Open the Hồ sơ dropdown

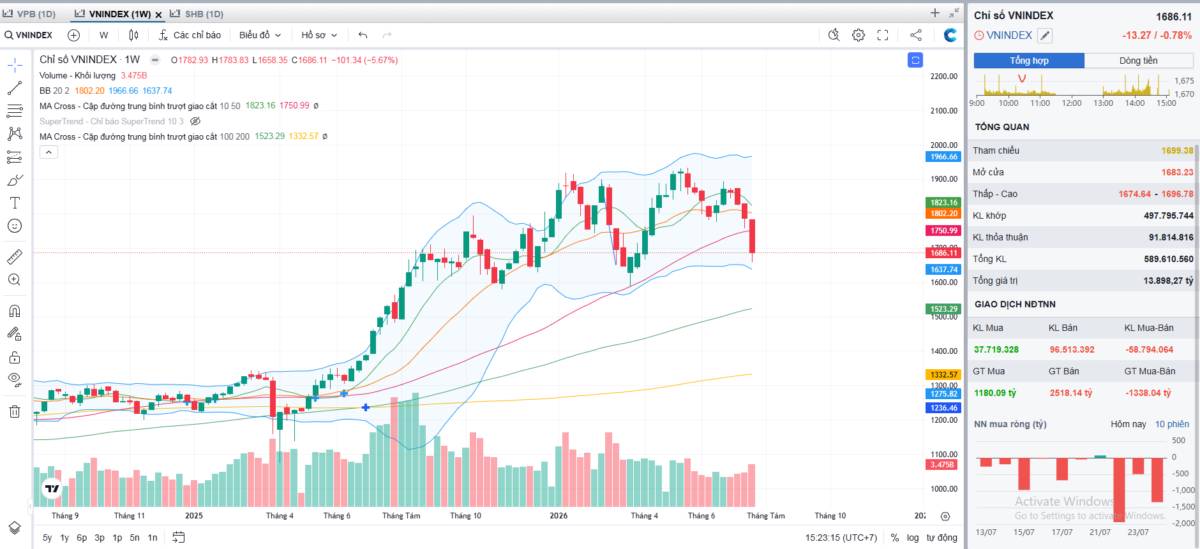pos(320,35)
